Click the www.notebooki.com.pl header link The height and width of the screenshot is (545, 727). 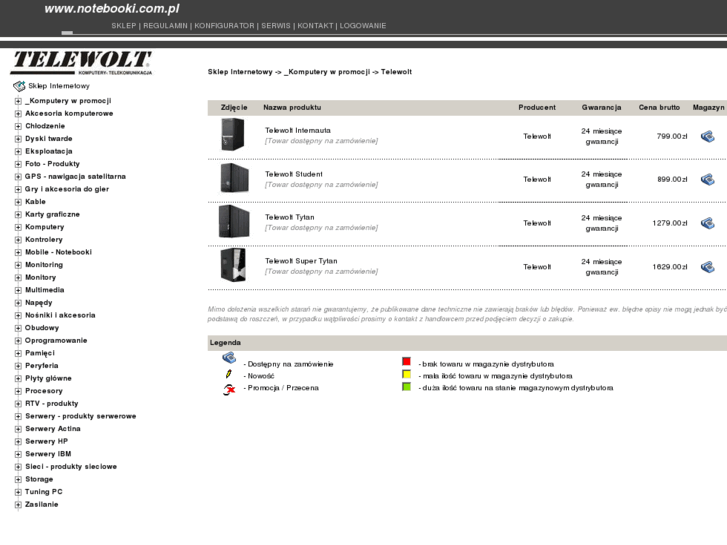[112, 9]
